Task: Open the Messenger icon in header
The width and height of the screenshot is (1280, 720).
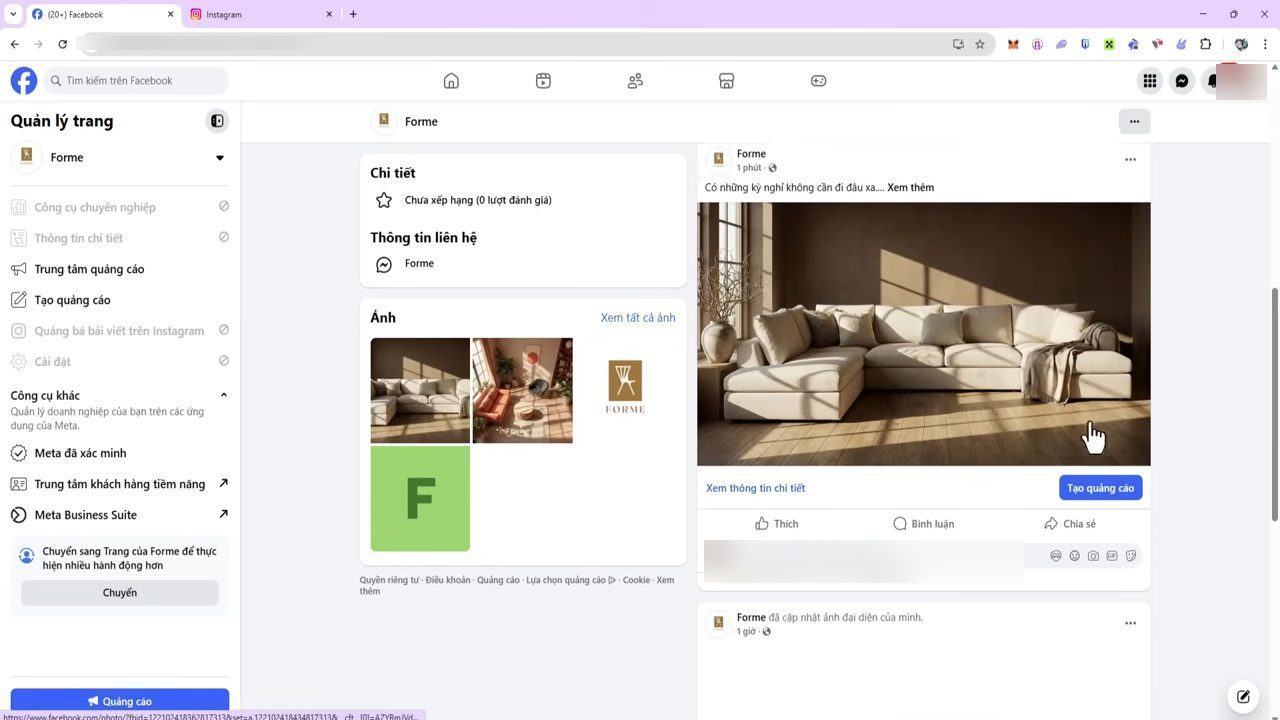Action: [1182, 81]
